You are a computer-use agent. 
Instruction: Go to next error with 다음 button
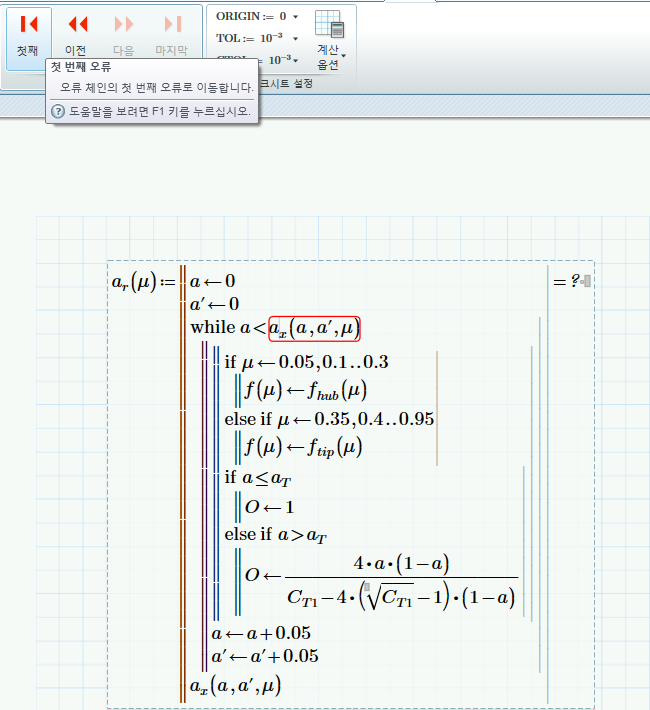[x=124, y=36]
